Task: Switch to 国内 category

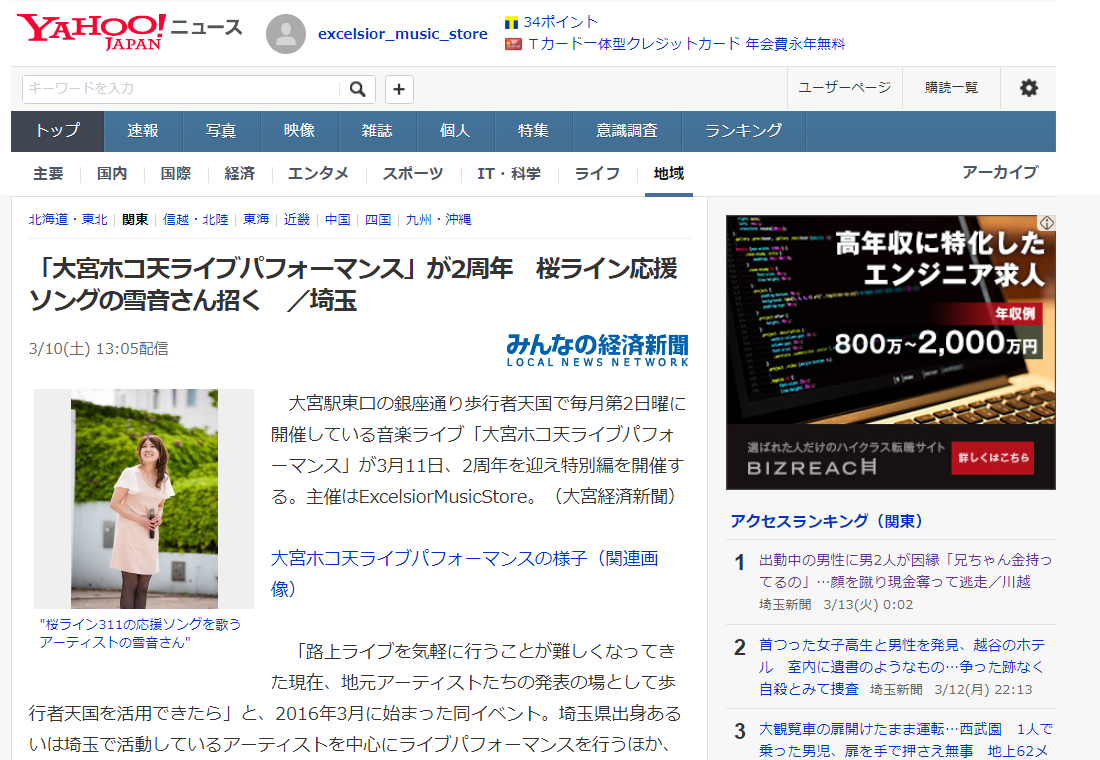Action: coord(112,173)
